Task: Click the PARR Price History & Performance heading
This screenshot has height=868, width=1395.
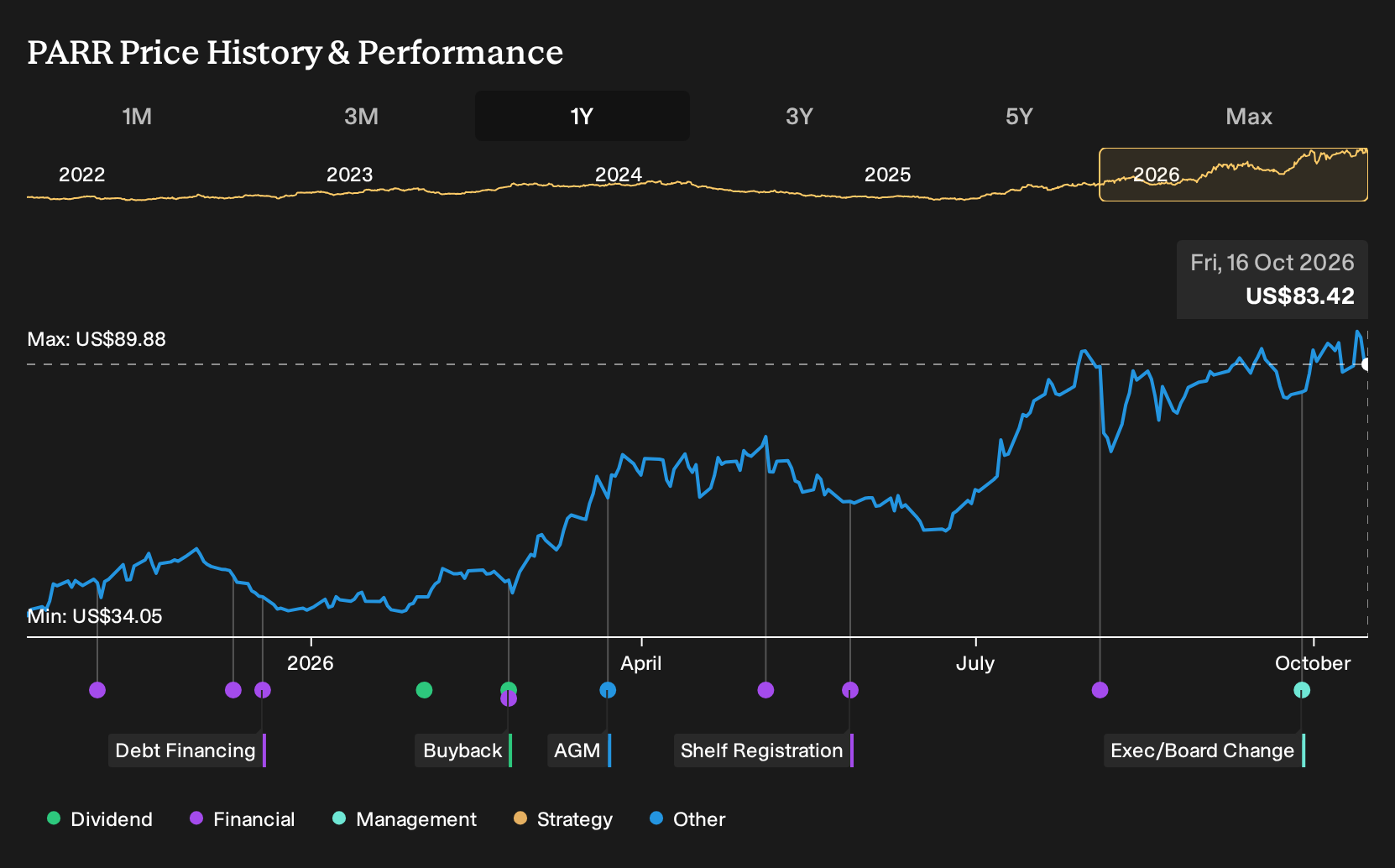Action: [295, 52]
